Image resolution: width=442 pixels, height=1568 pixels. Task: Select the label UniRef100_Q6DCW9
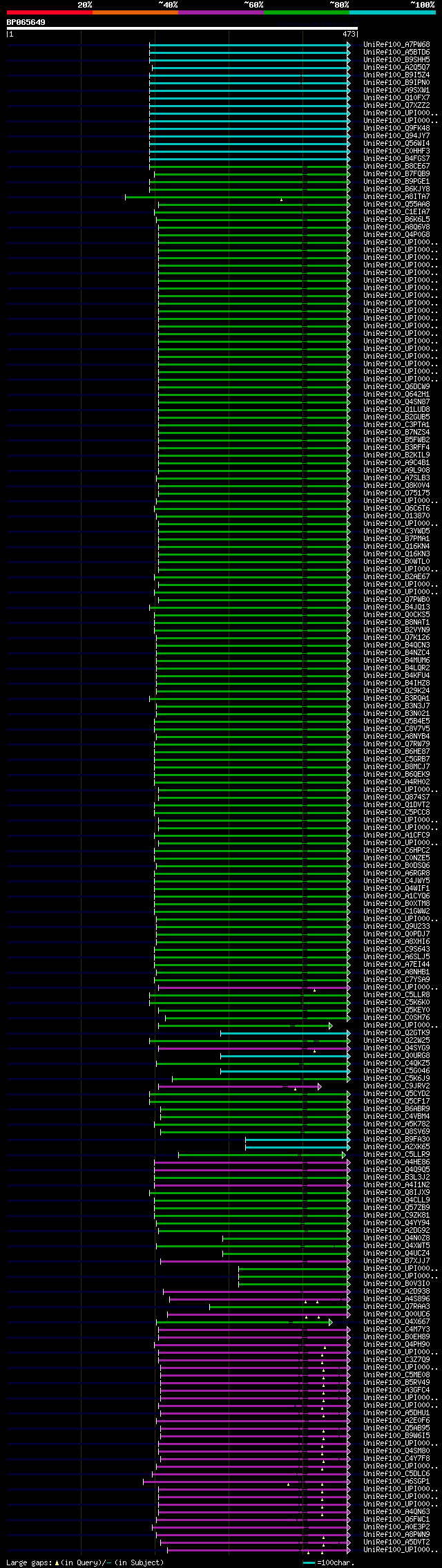tap(396, 387)
